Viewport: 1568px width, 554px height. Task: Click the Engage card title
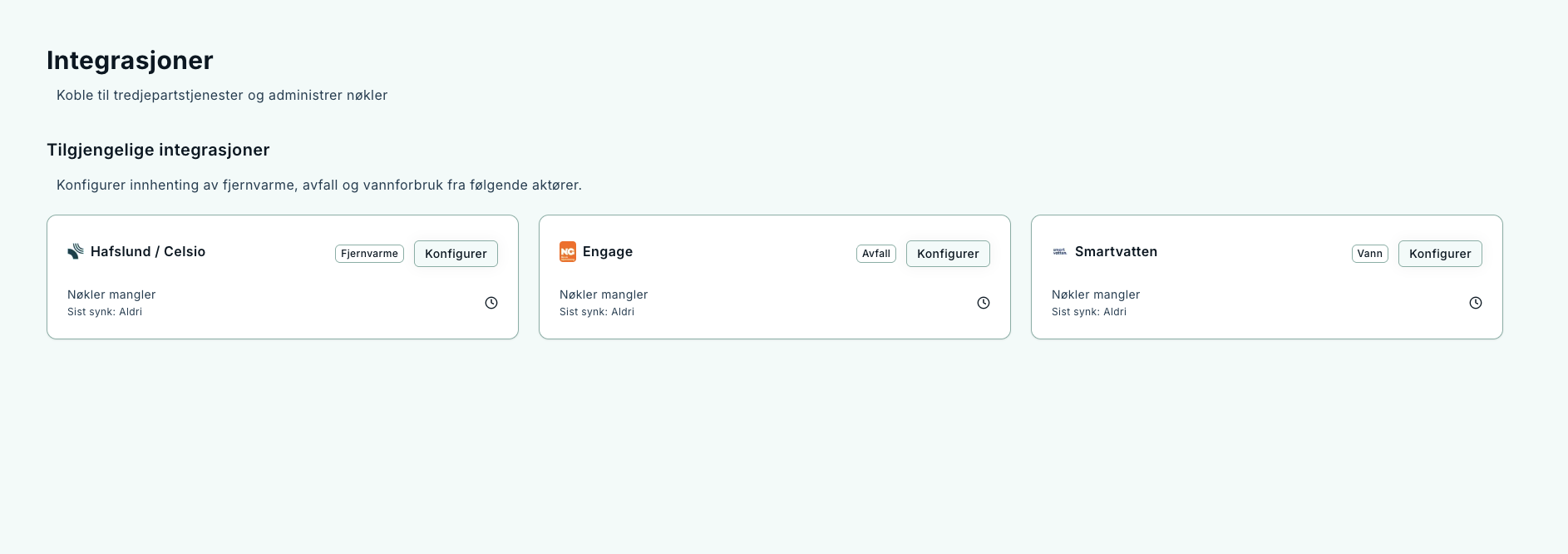pyautogui.click(x=608, y=251)
